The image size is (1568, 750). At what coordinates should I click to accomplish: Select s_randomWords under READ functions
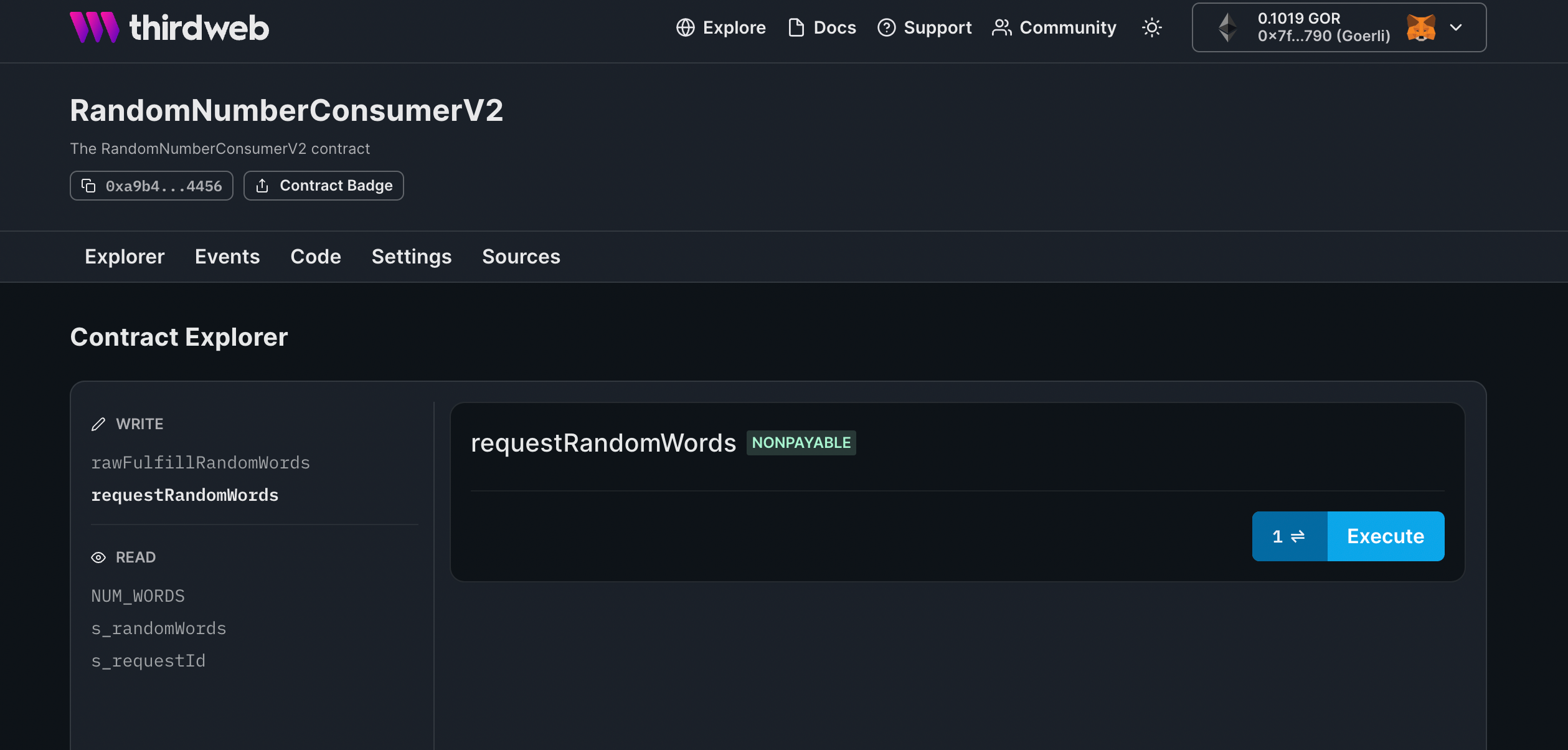tap(159, 628)
